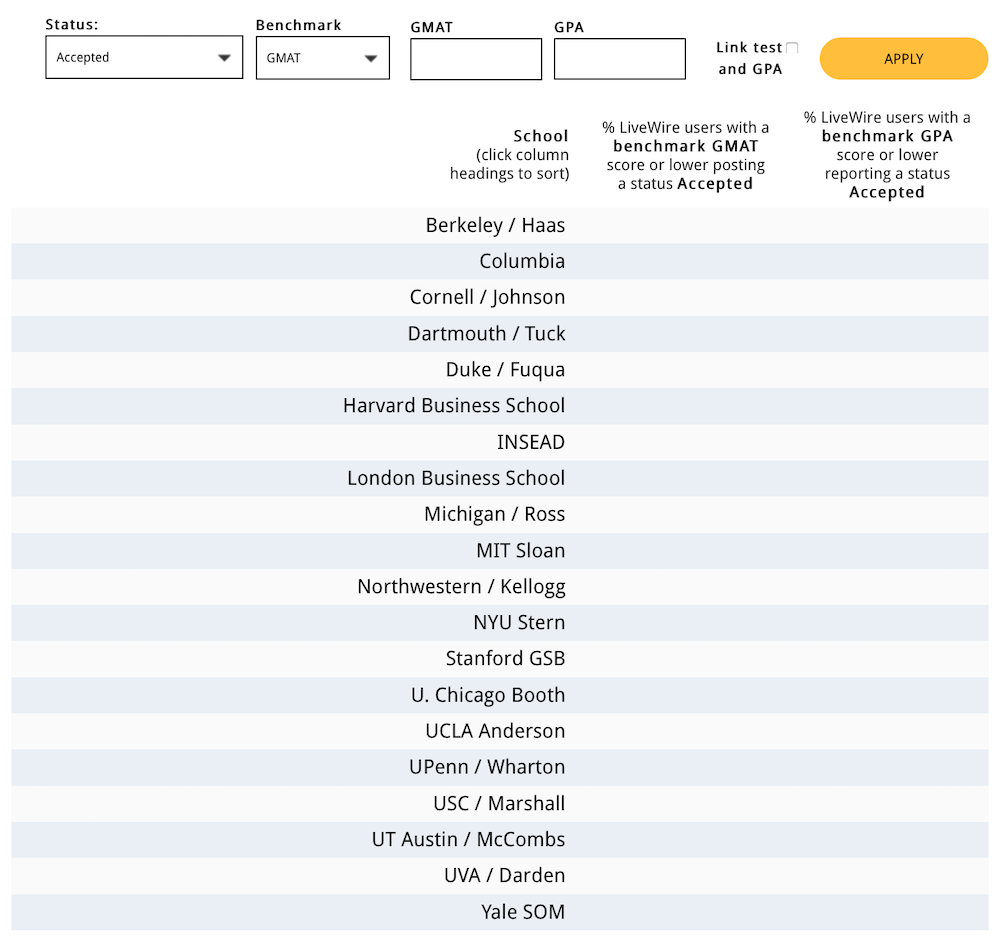This screenshot has width=1000, height=944.
Task: Click the Columbia school row
Action: click(x=522, y=262)
